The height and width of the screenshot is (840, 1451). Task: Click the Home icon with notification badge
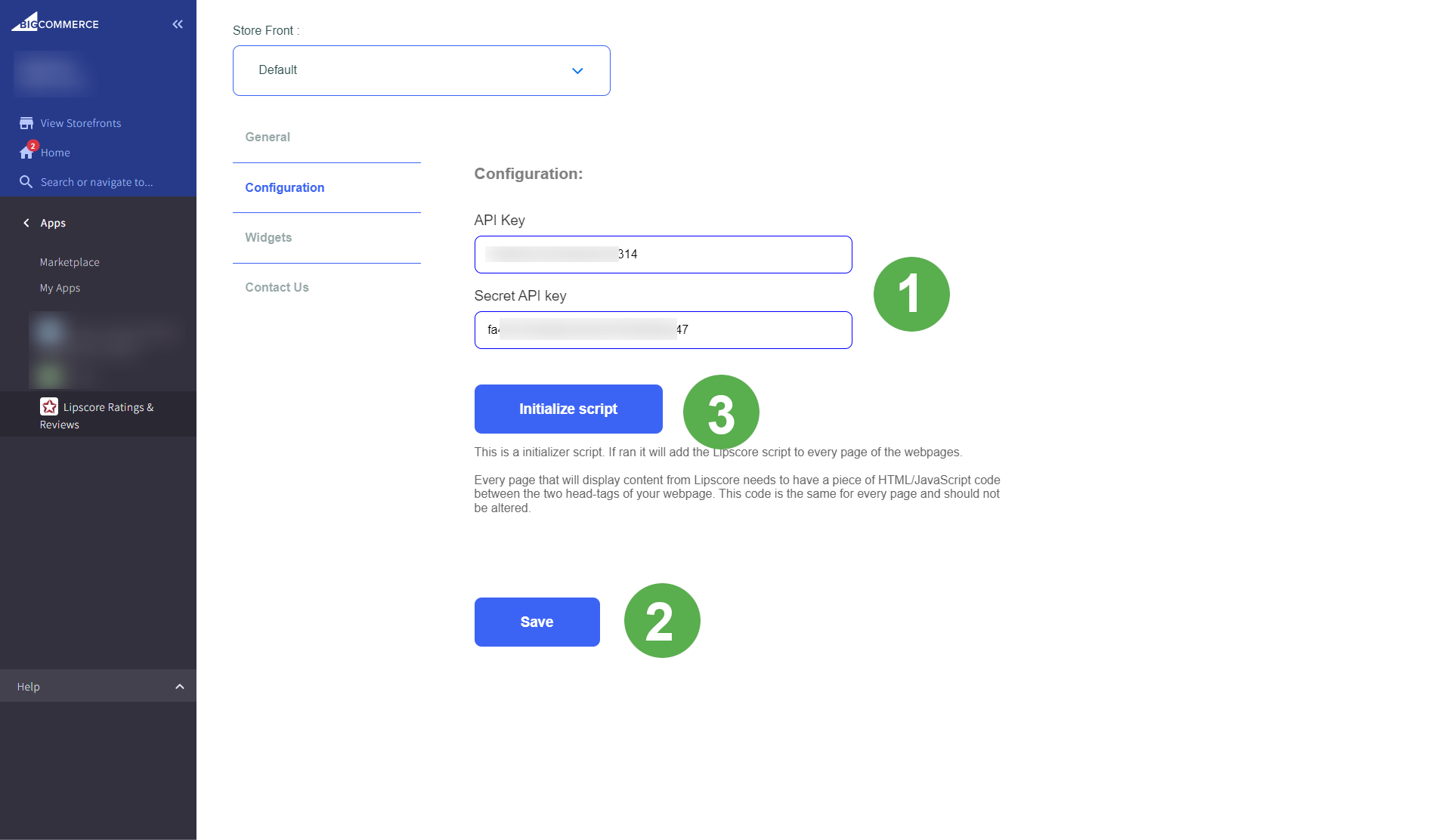click(x=26, y=153)
